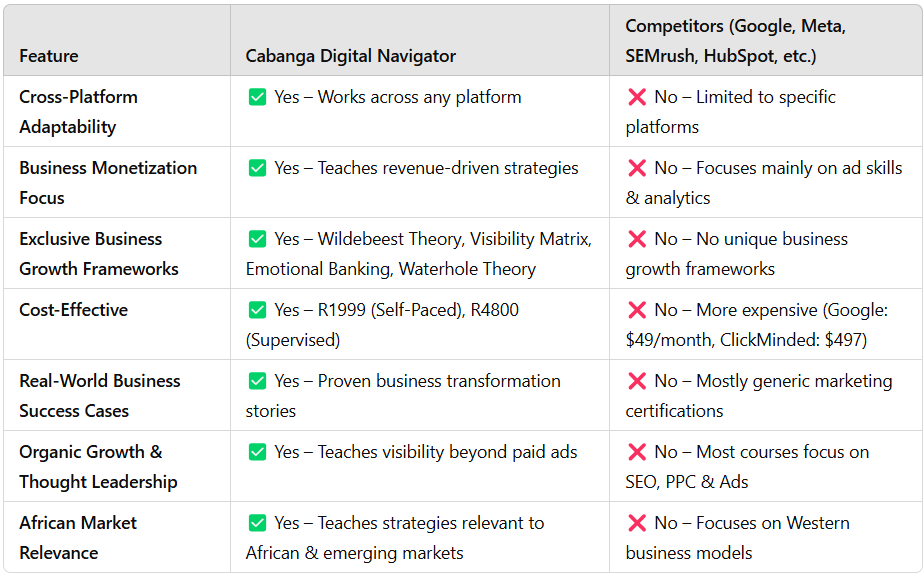Image resolution: width=923 pixels, height=573 pixels.
Task: Click the "Exclusive Business Growth Frameworks" row label
Action: coord(98,254)
